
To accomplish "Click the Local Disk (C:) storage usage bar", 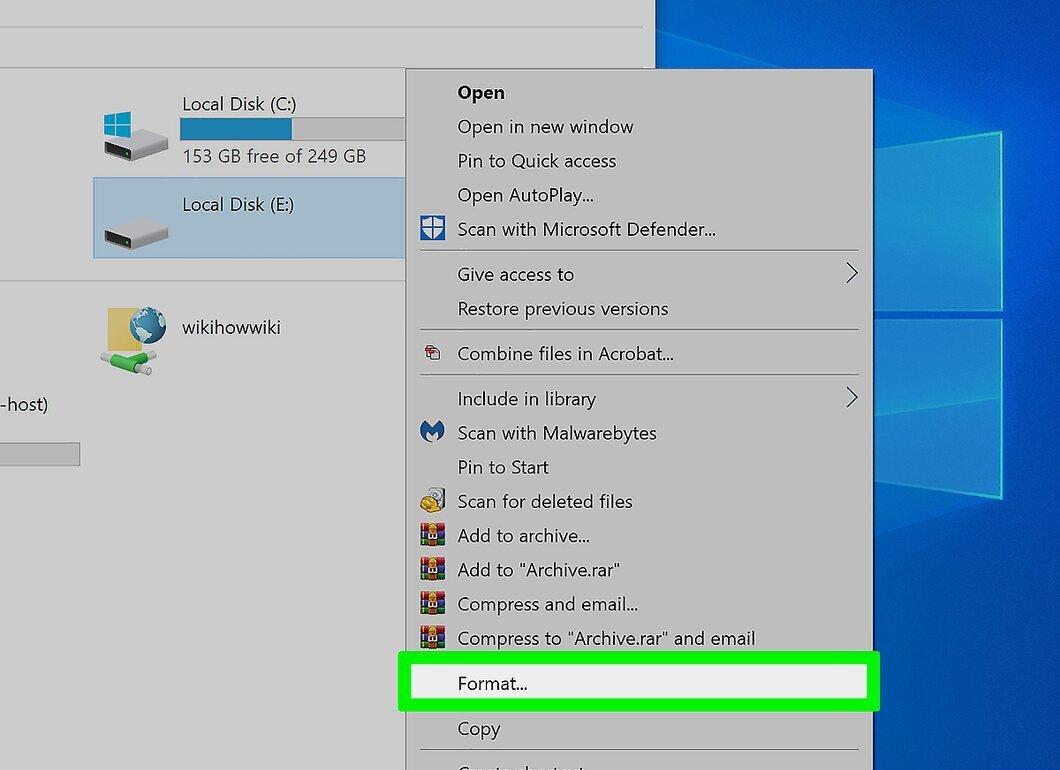I will tap(292, 128).
